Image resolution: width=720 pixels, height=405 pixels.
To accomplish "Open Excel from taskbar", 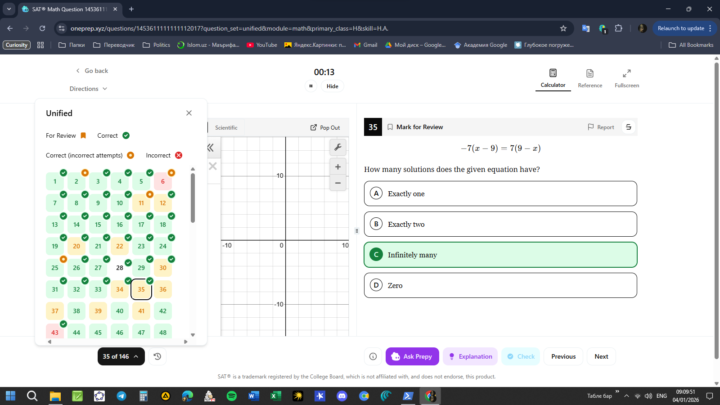I will tap(276, 396).
